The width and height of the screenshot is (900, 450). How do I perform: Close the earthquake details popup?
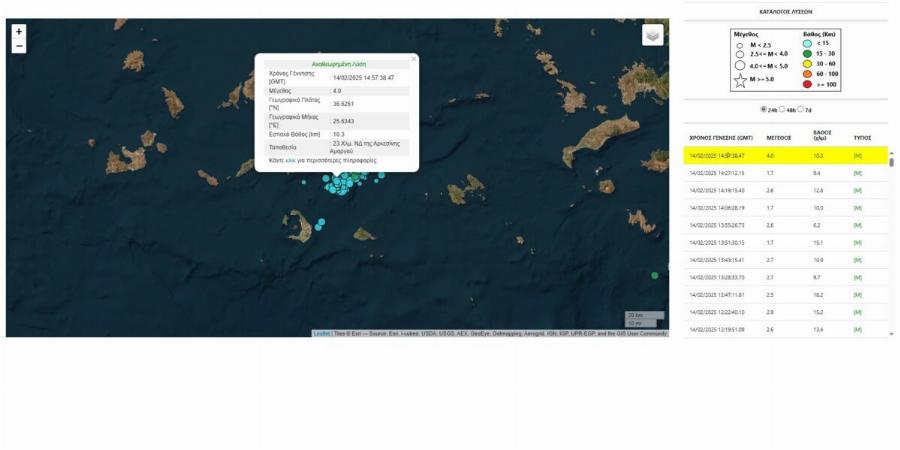point(413,59)
